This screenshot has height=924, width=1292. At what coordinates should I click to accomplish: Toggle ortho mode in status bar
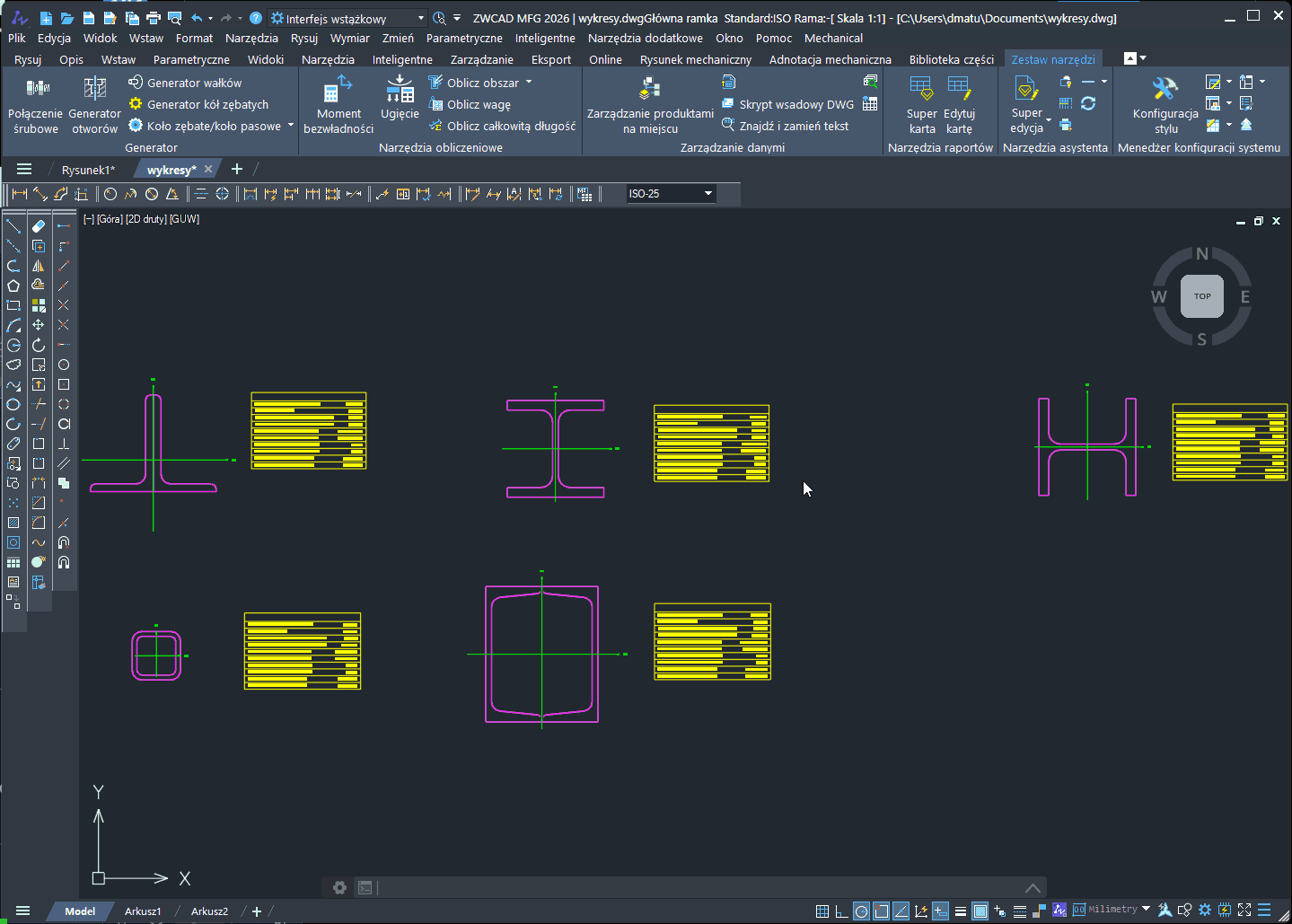coord(841,911)
